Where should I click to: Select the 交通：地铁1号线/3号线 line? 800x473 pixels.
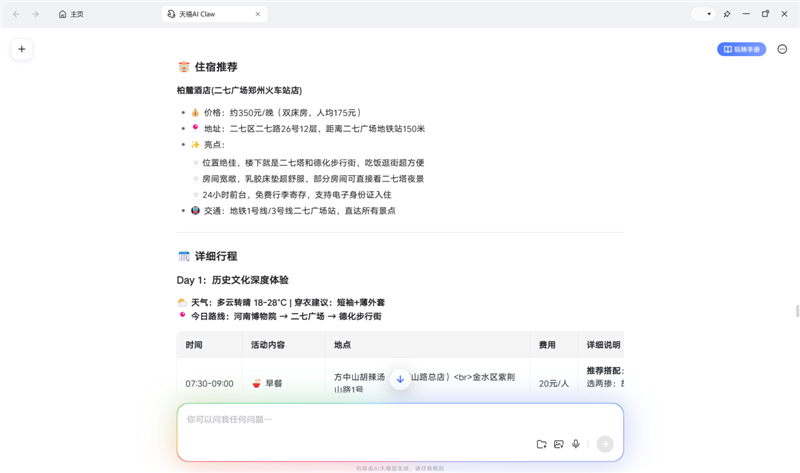(x=293, y=211)
